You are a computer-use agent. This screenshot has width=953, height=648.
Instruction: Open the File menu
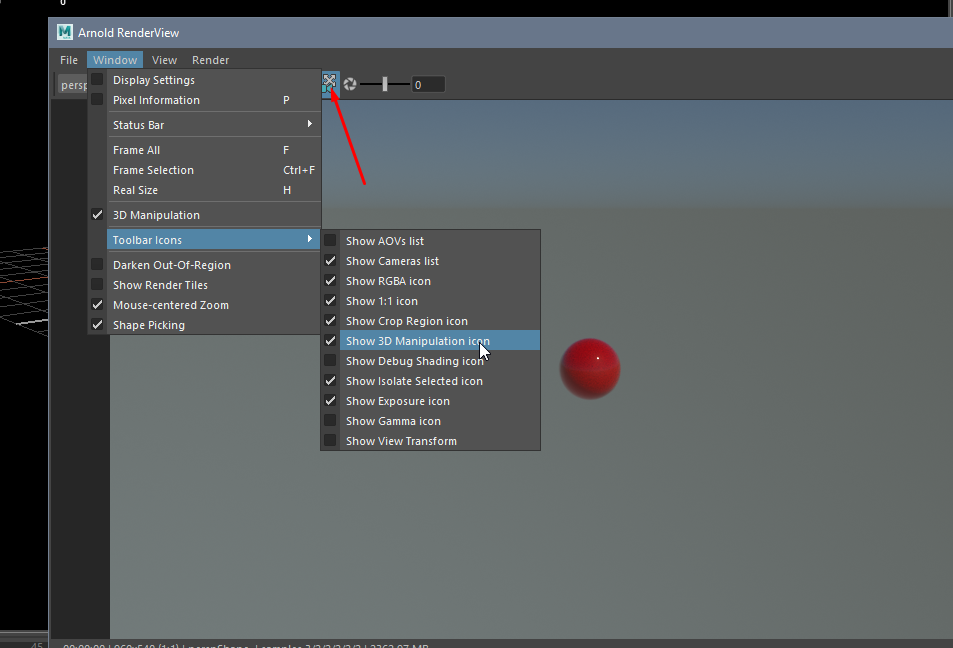click(69, 60)
